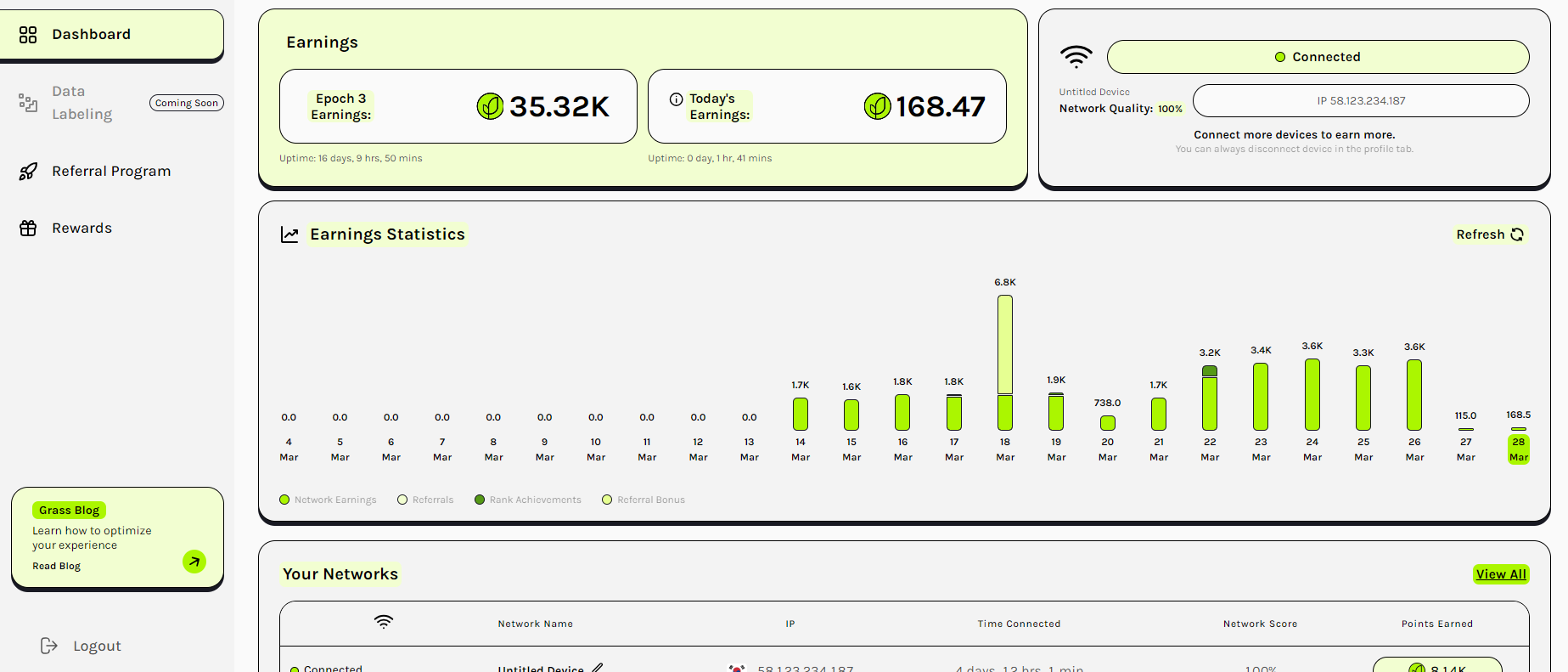Click the Data Labeling icon

tap(28, 103)
